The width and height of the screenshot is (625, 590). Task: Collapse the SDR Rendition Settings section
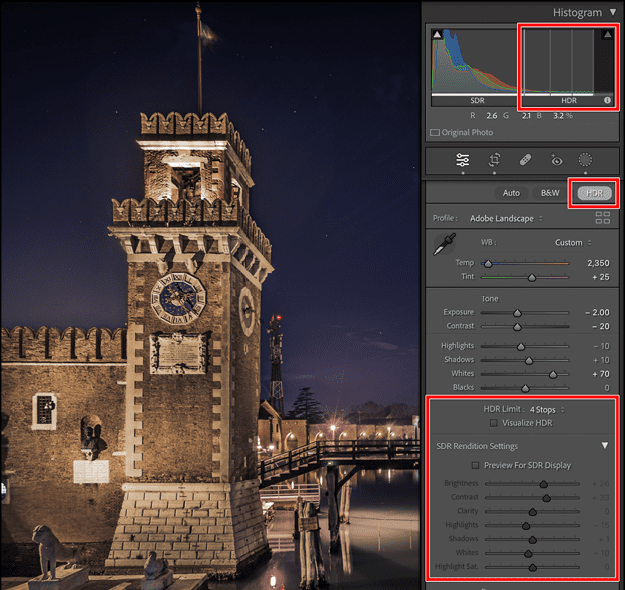[x=605, y=446]
